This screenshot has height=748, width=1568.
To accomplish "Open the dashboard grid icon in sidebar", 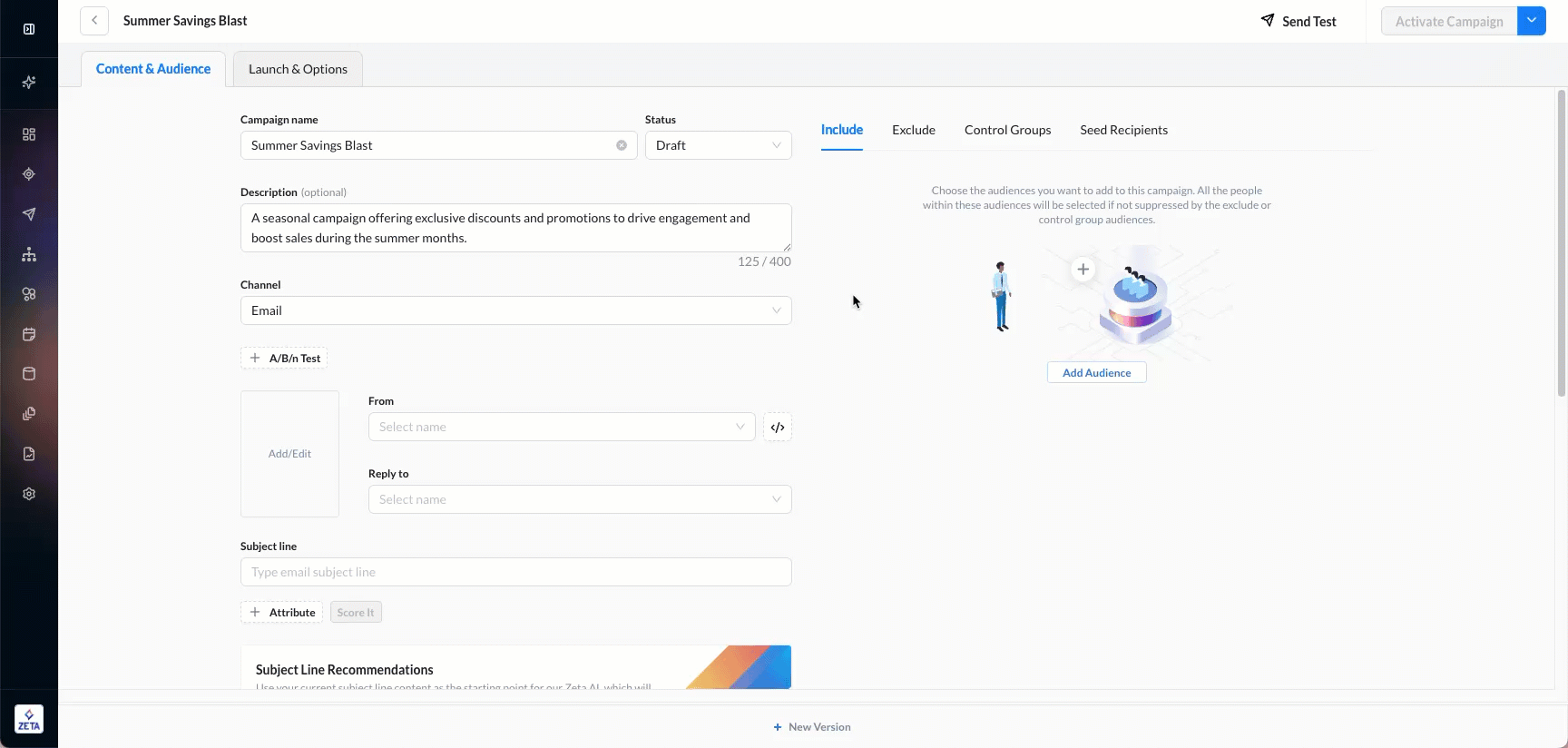I will click(29, 134).
